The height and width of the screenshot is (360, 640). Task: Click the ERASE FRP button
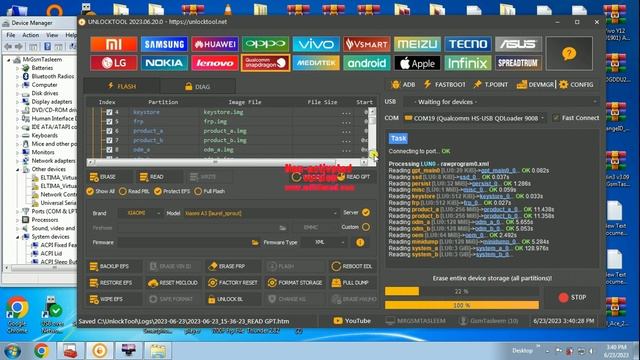[x=233, y=266]
